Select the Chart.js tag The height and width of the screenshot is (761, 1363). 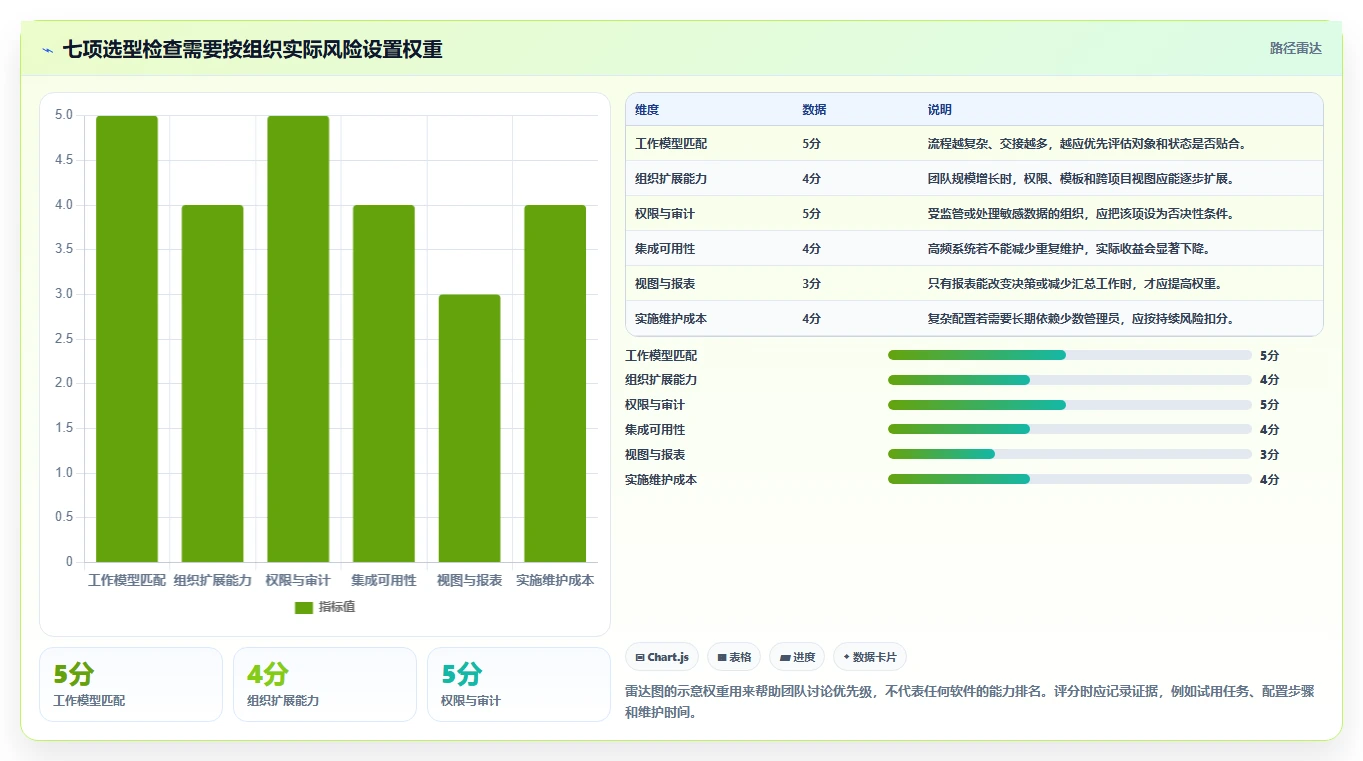coord(662,657)
